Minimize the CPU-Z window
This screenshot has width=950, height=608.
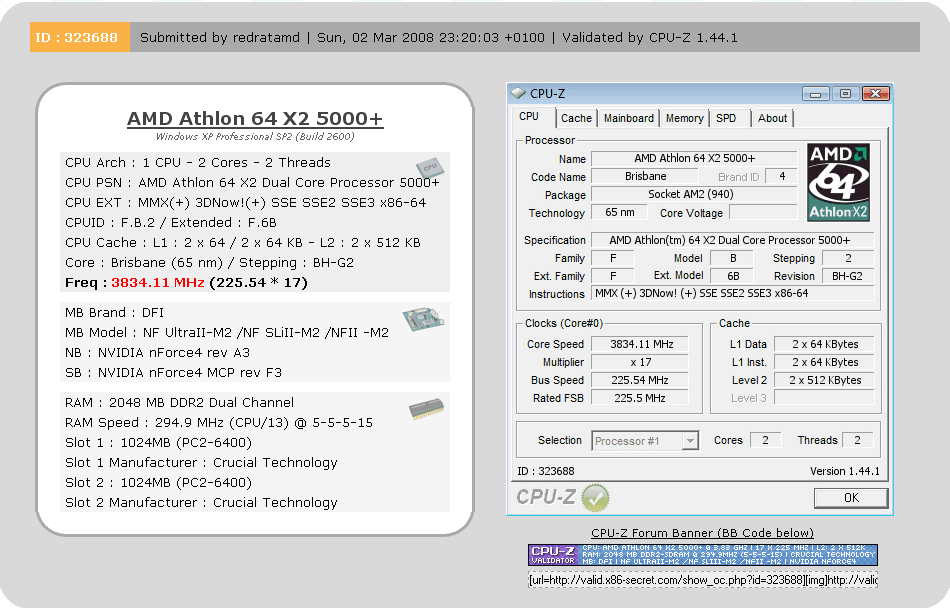[815, 94]
